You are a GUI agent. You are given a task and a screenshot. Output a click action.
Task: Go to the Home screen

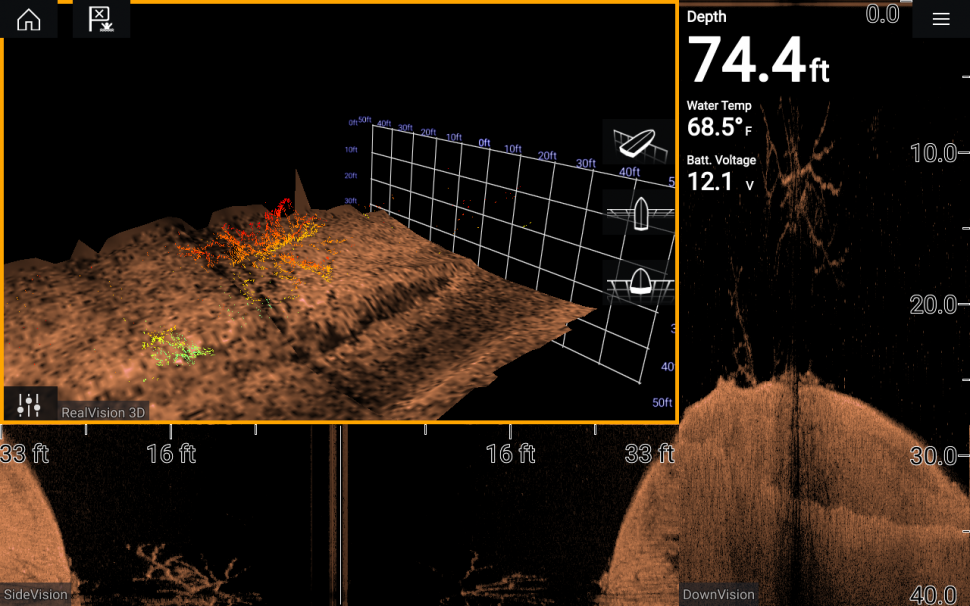pos(28,19)
